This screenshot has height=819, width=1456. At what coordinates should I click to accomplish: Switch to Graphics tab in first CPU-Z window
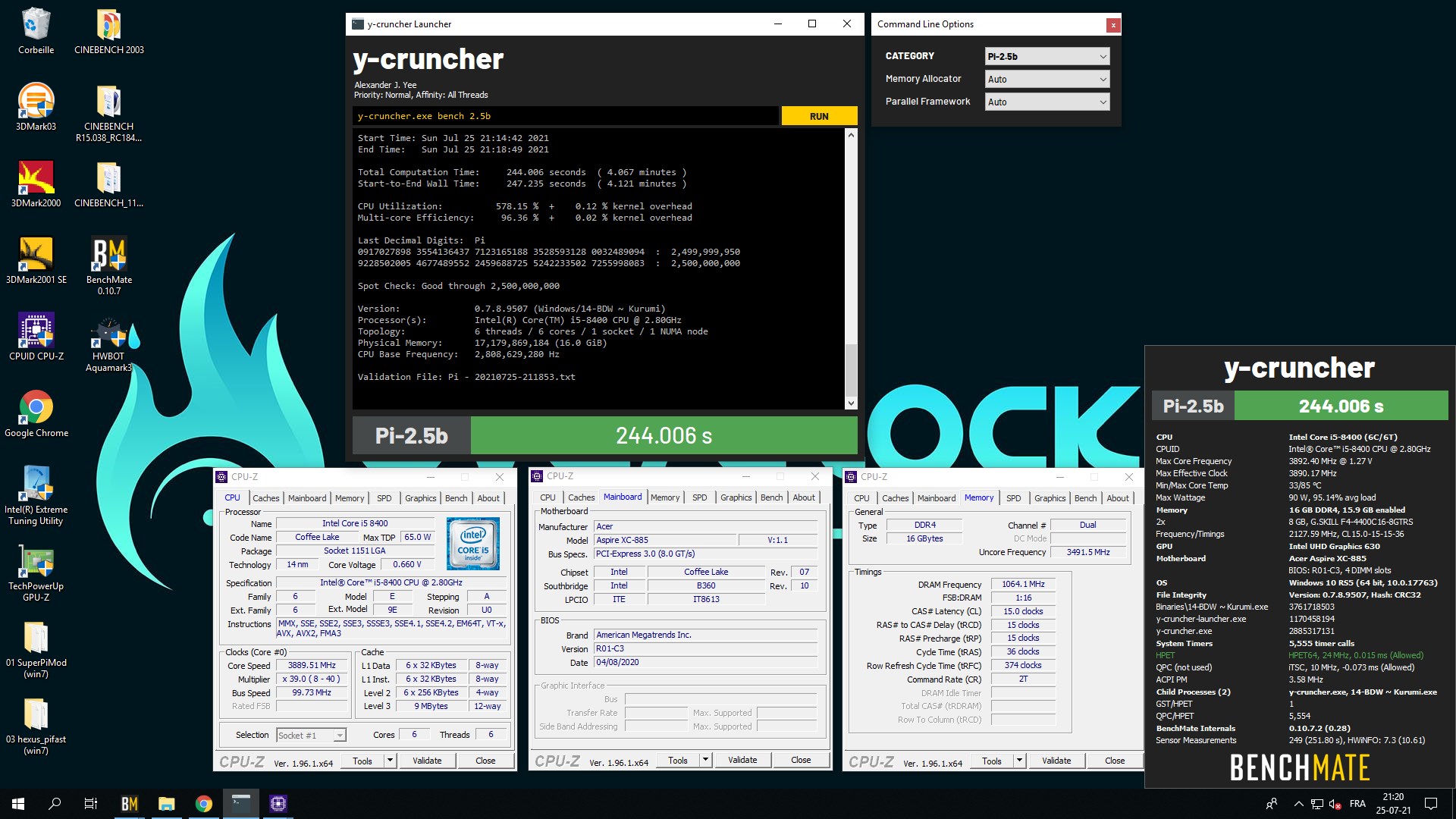point(420,498)
